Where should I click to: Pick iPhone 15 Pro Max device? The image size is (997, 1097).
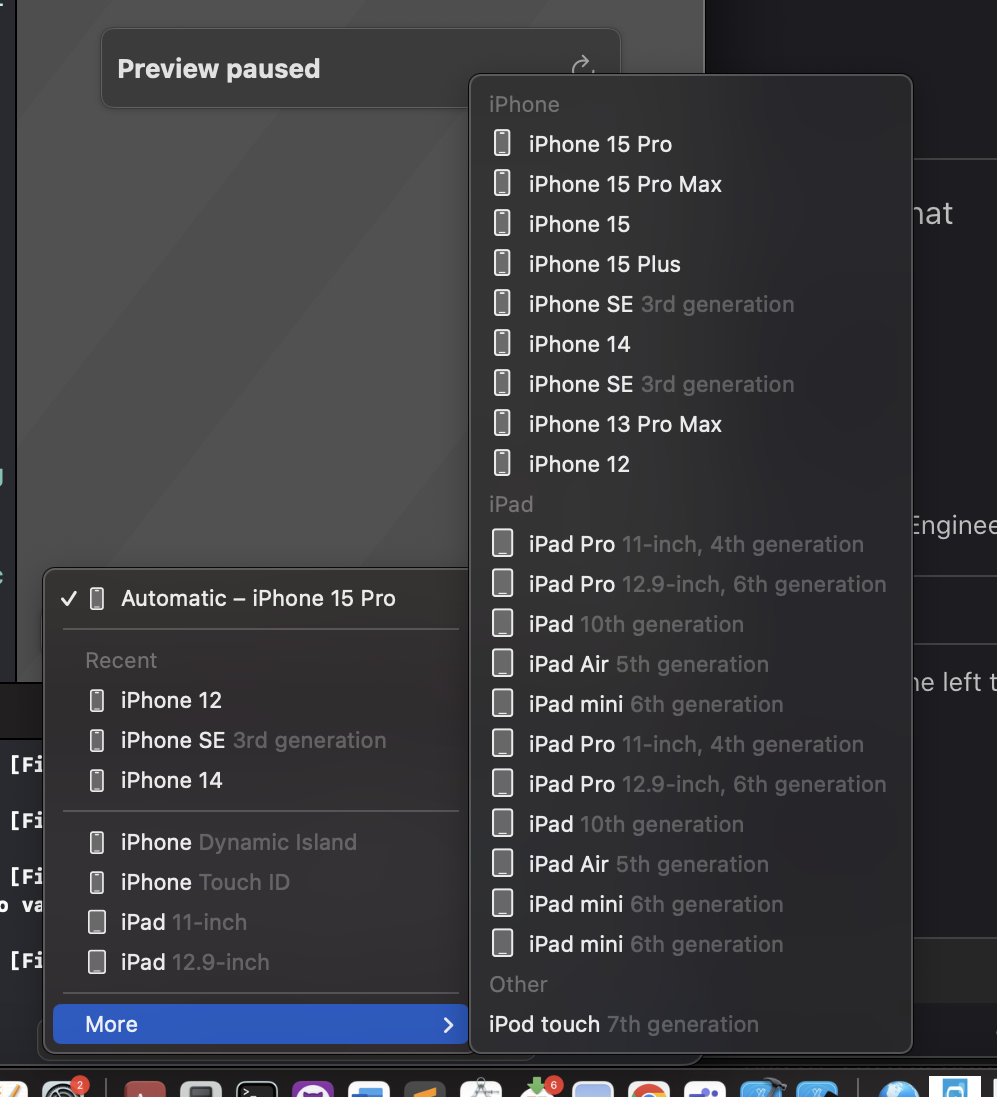point(691,184)
